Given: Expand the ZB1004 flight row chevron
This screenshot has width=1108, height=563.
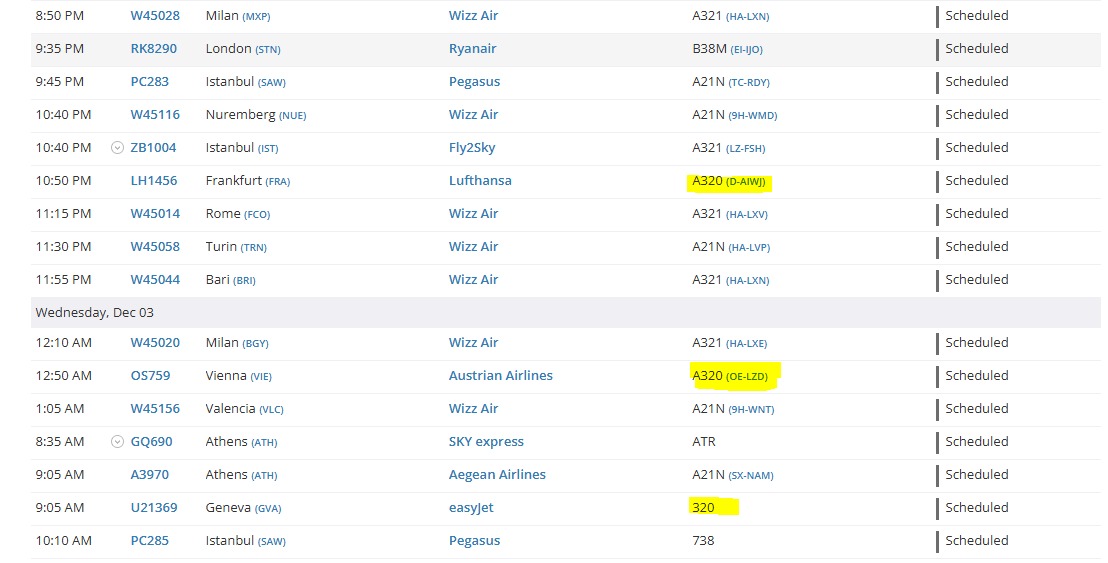Looking at the screenshot, I should [x=117, y=148].
